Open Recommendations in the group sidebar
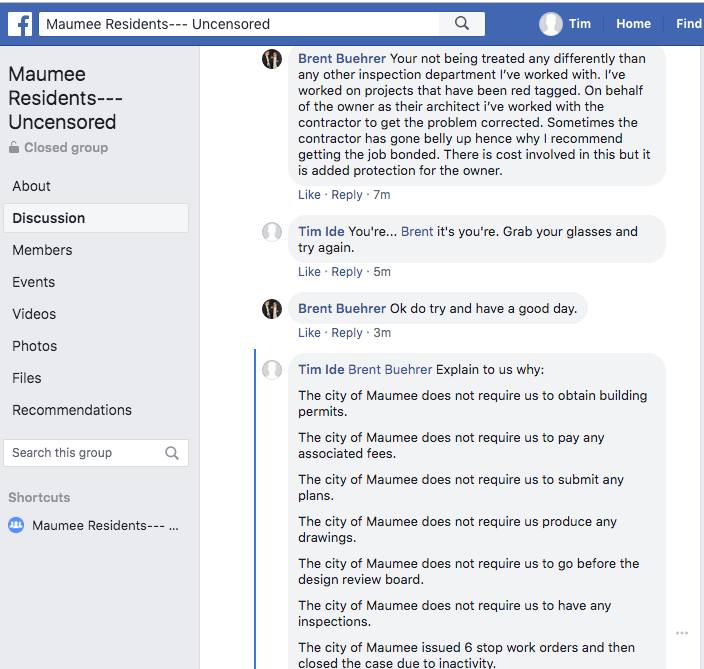The image size is (704, 669). 72,410
